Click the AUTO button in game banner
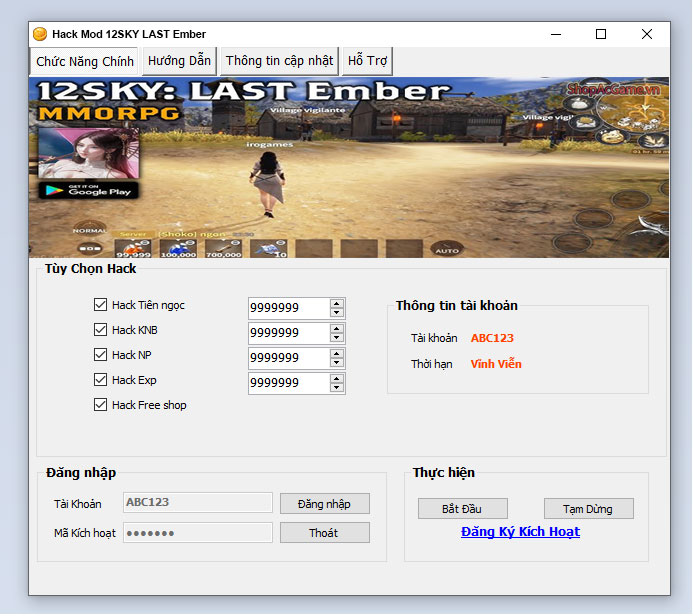The image size is (693, 616). 447,250
